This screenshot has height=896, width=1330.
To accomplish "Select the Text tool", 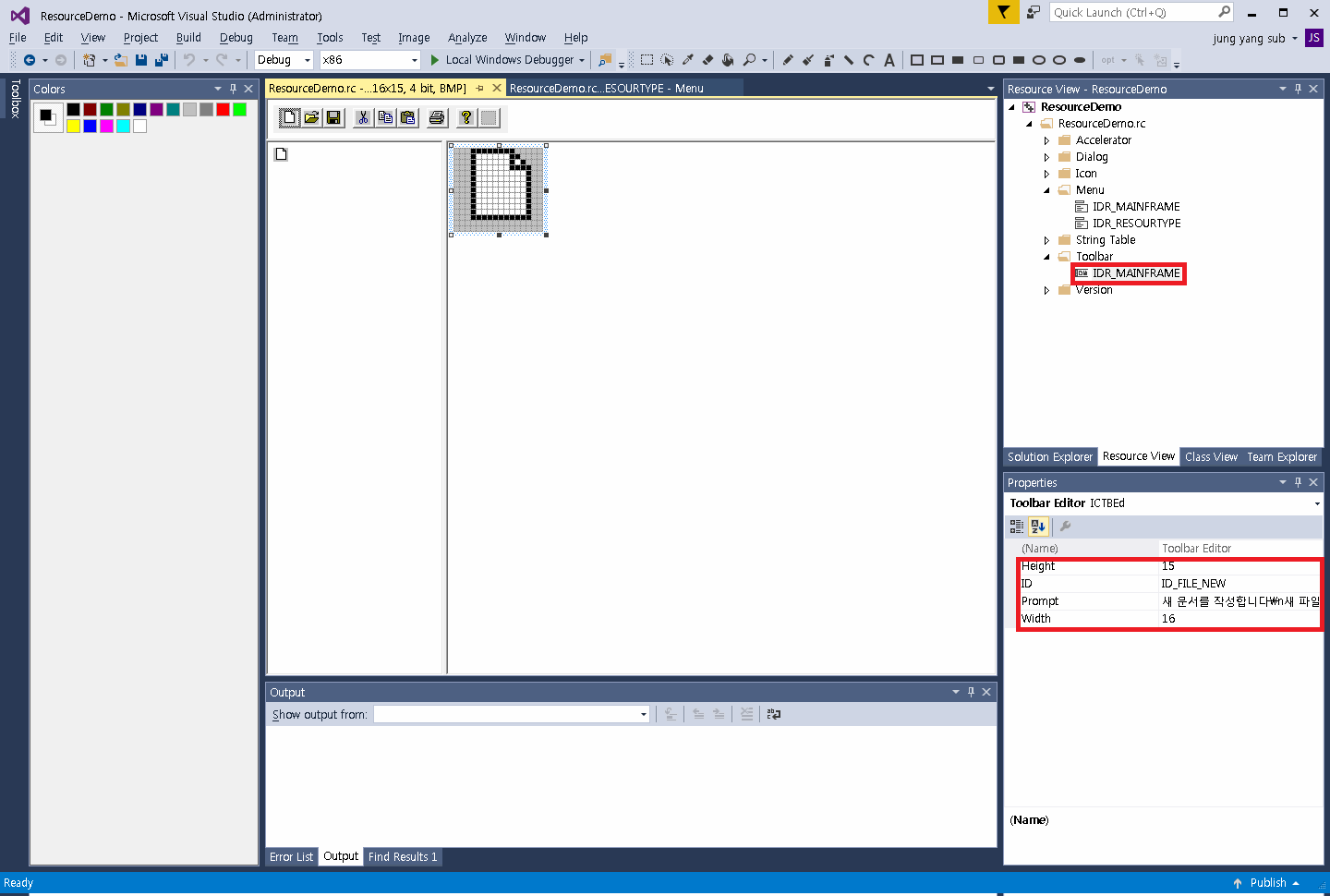I will tap(889, 60).
